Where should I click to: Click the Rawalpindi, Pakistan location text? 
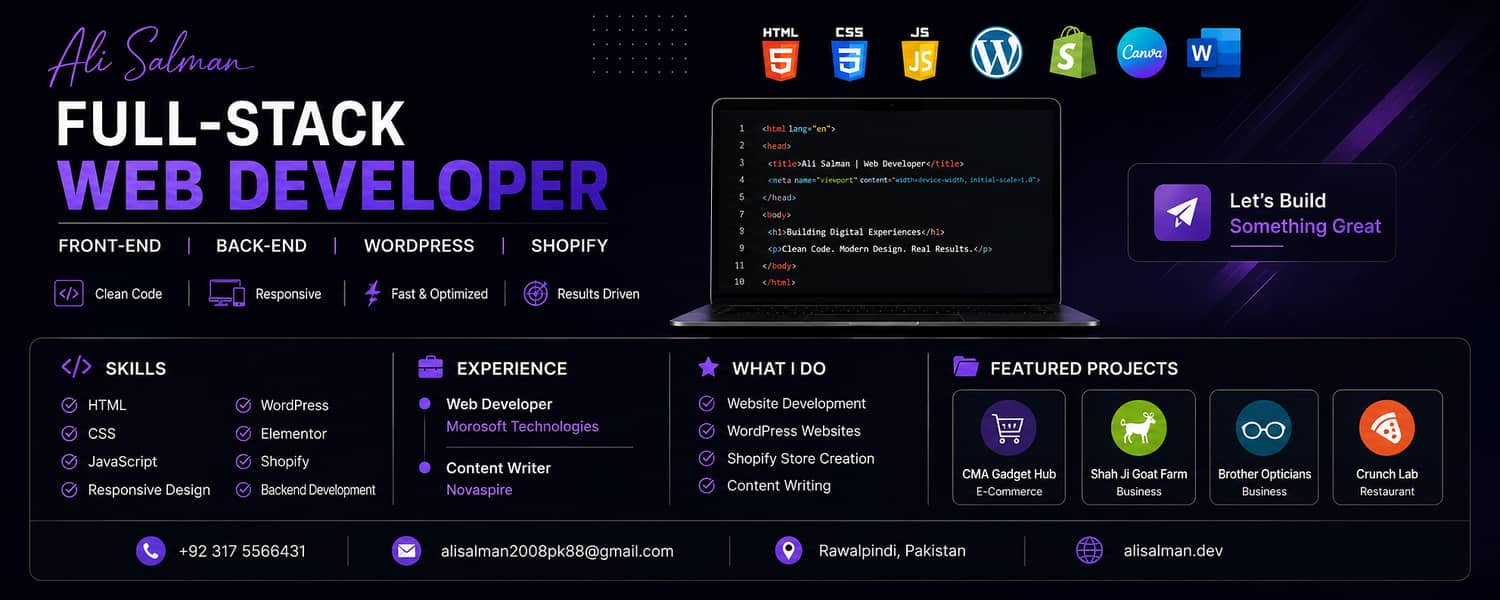[x=892, y=551]
